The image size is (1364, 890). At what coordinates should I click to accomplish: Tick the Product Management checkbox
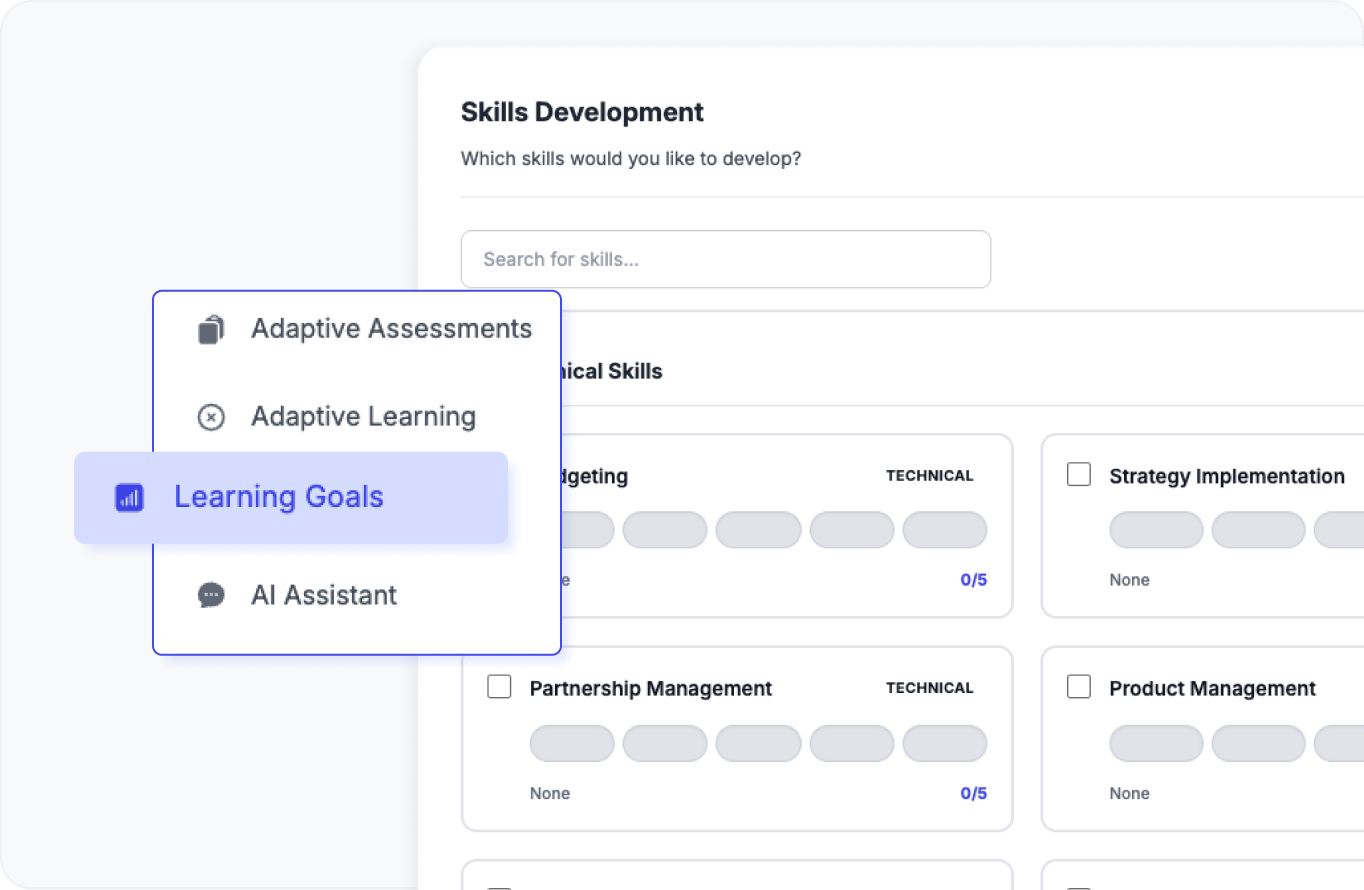coord(1079,687)
